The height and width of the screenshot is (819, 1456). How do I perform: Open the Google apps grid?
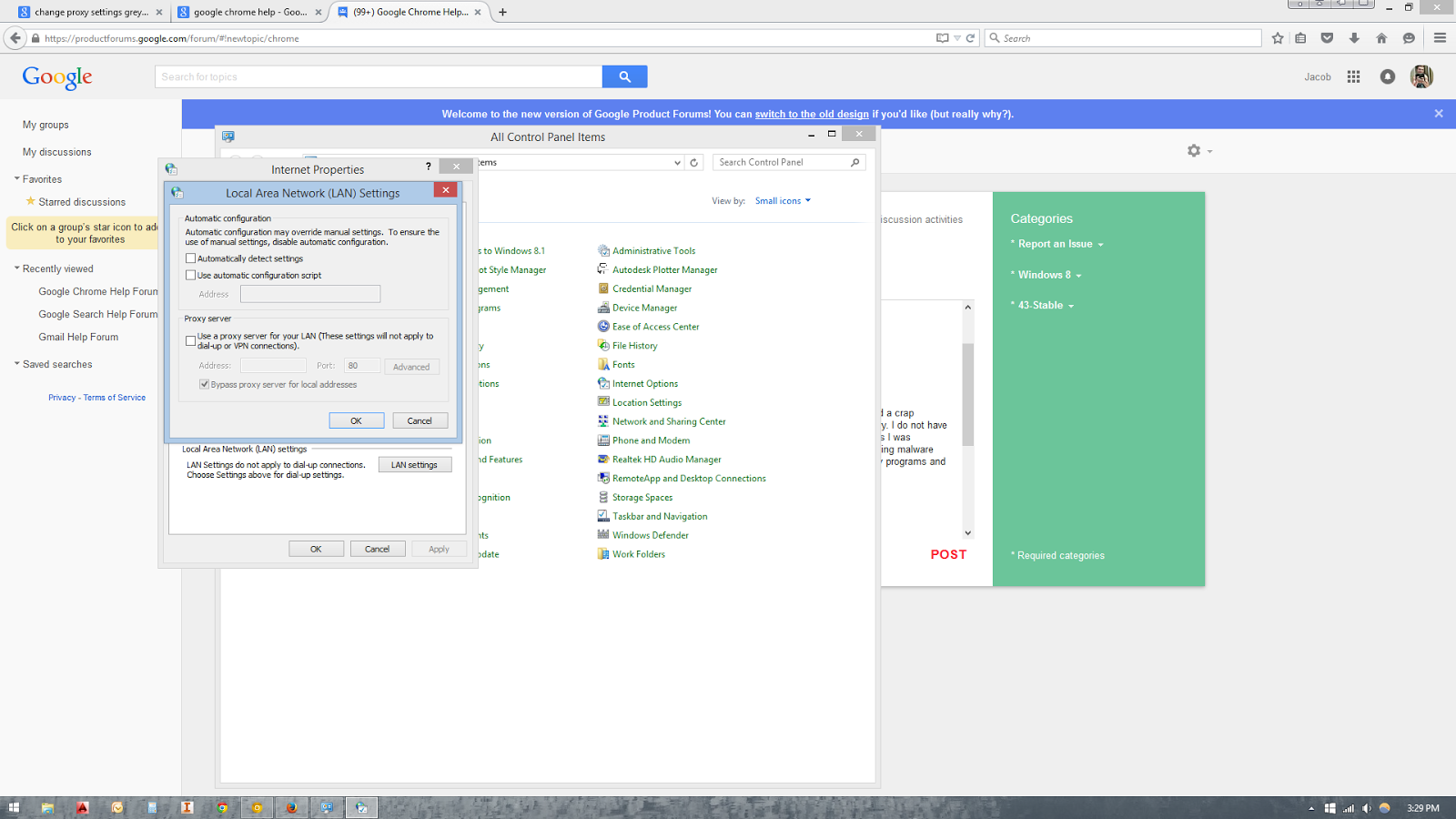tap(1353, 77)
